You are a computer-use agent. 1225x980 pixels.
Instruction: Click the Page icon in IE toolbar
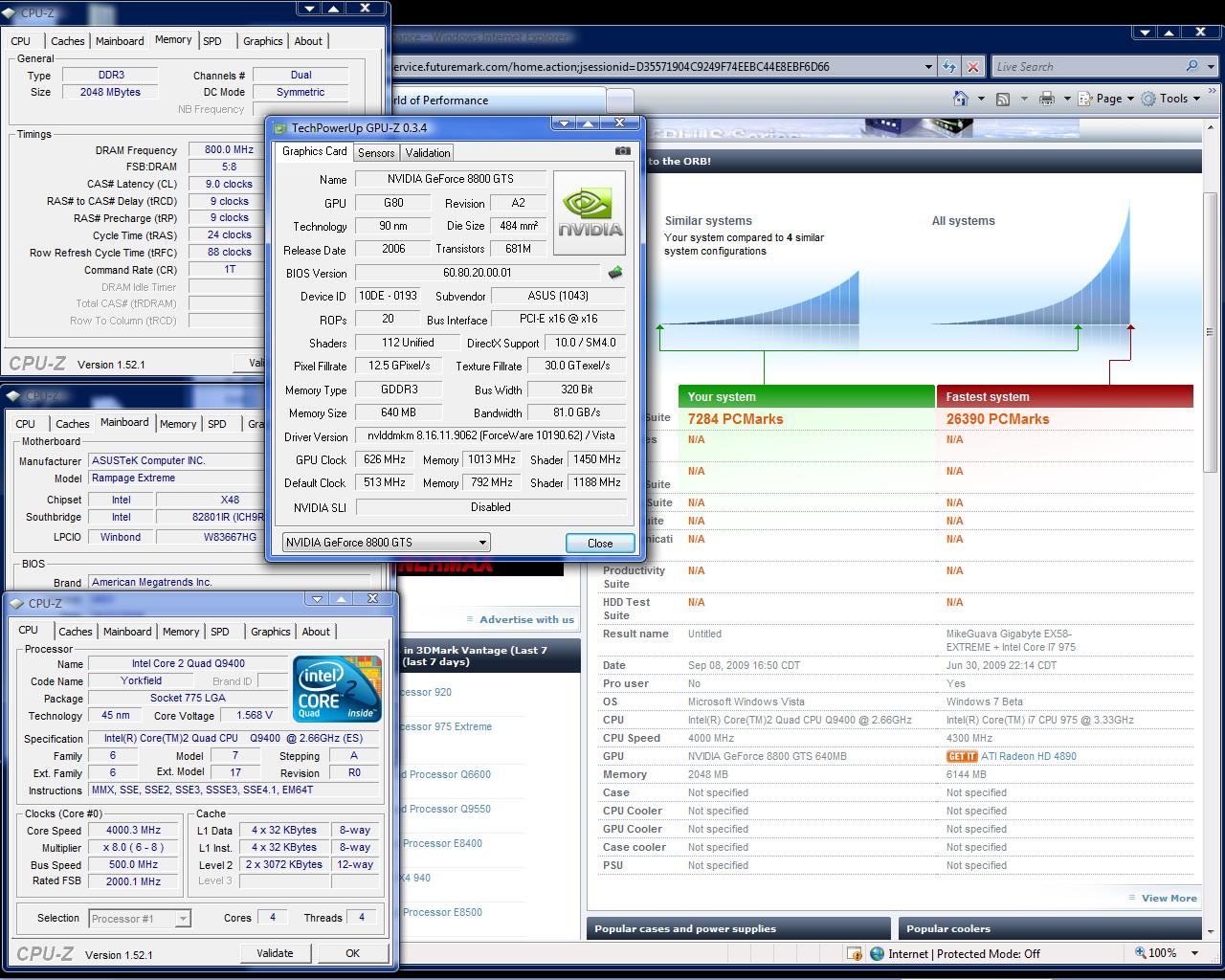(1085, 99)
